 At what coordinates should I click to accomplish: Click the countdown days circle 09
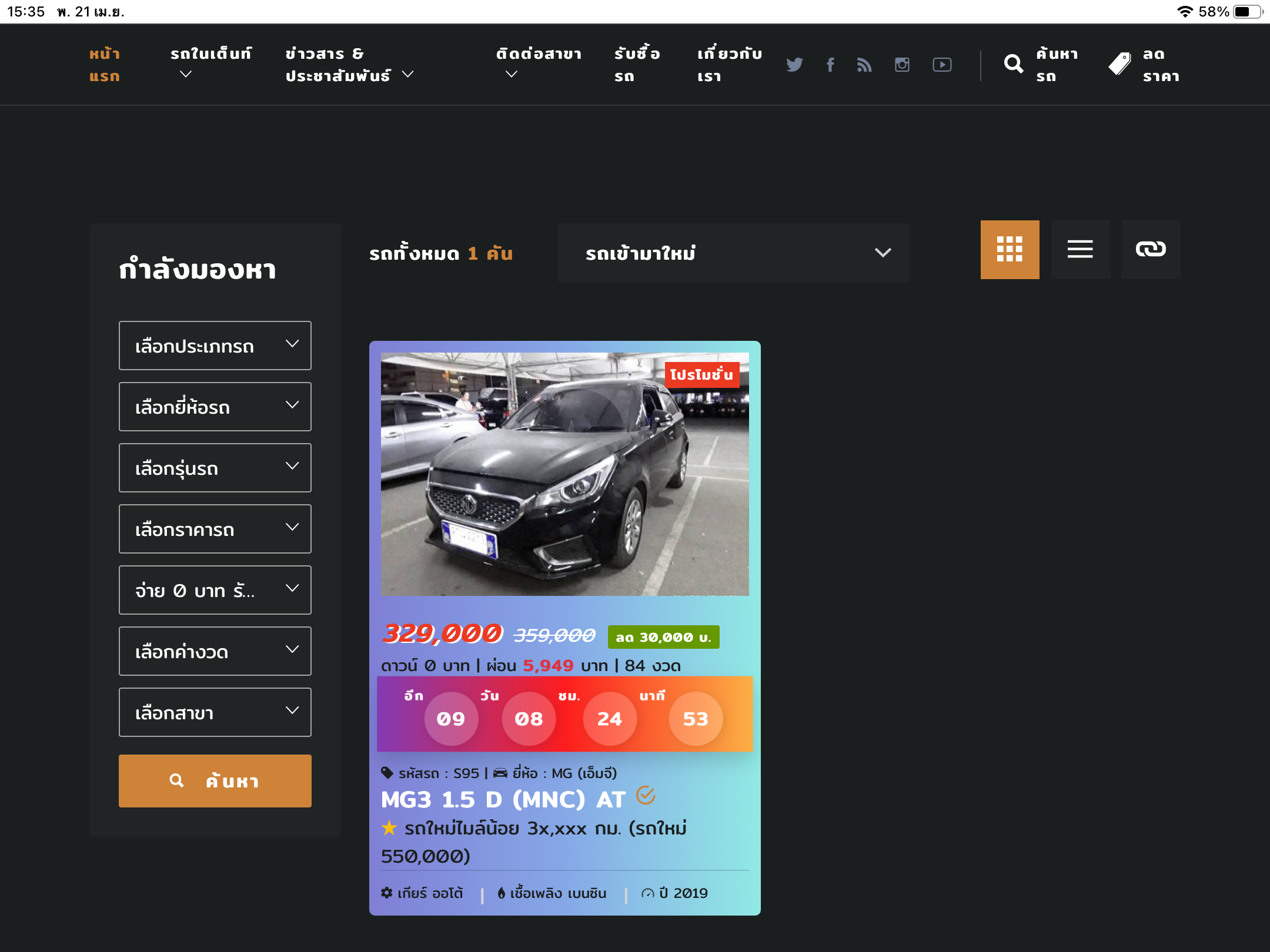point(451,719)
